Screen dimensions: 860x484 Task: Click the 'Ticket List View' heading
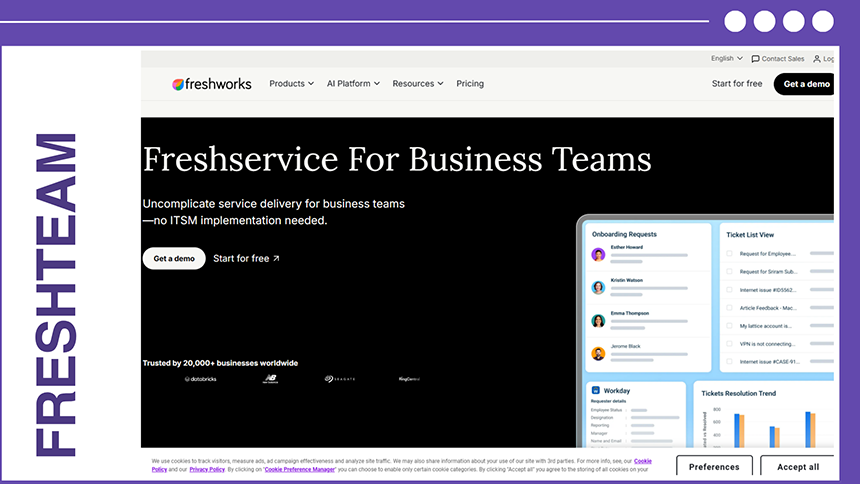click(750, 235)
